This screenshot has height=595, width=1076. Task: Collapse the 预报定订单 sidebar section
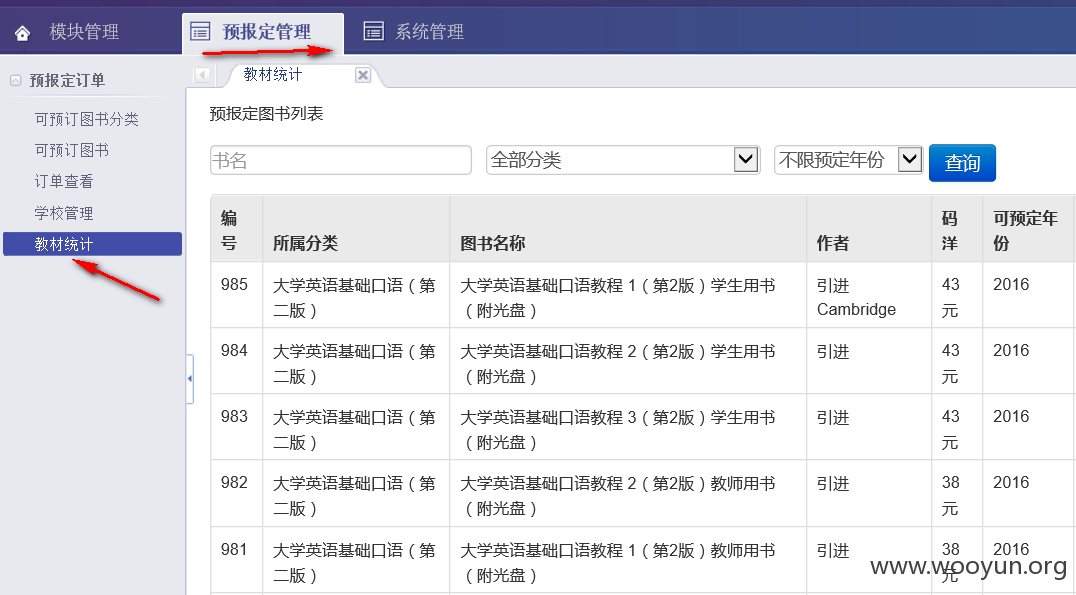click(15, 80)
